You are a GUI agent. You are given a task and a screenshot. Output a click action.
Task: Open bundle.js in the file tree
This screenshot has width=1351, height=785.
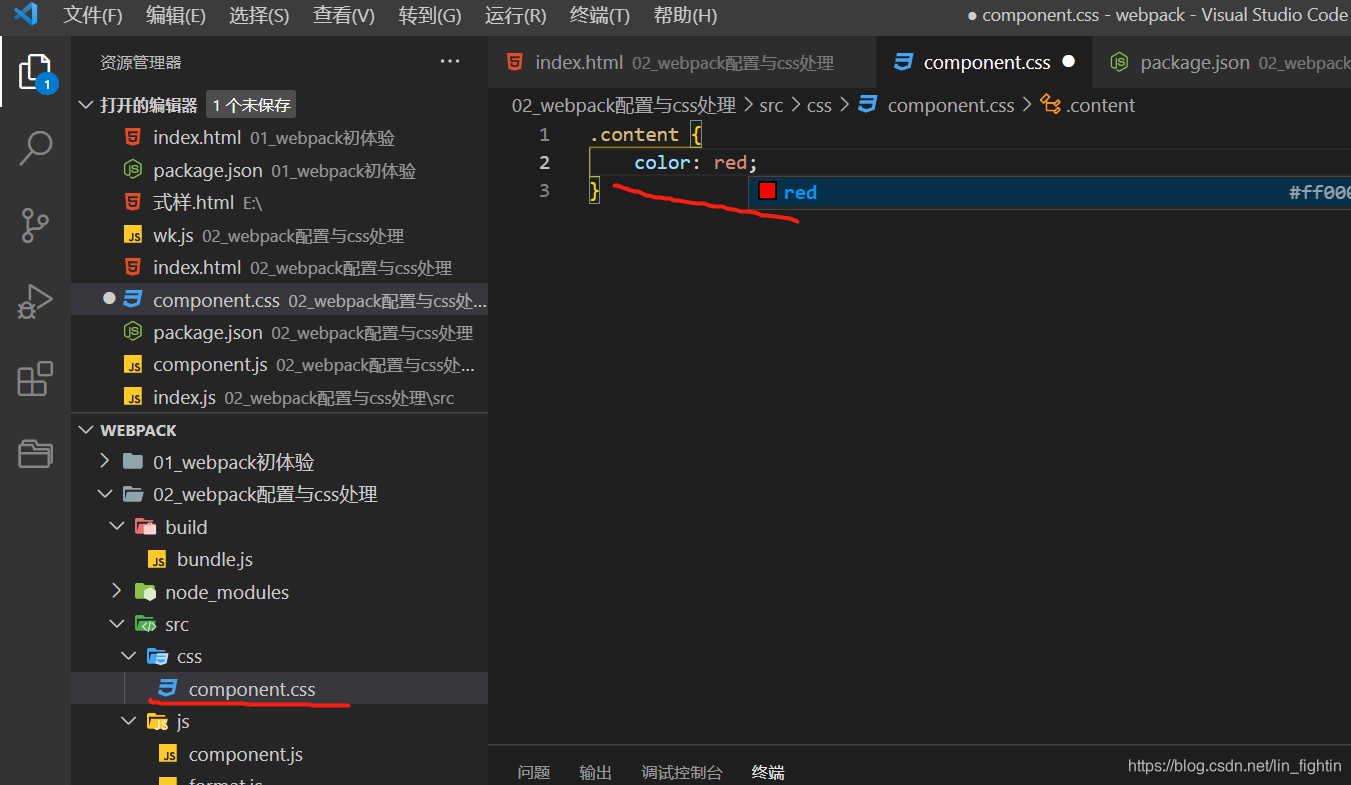tap(280, 560)
